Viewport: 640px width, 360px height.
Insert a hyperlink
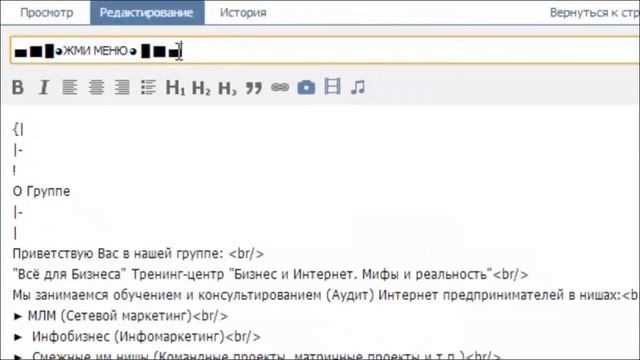[x=280, y=87]
